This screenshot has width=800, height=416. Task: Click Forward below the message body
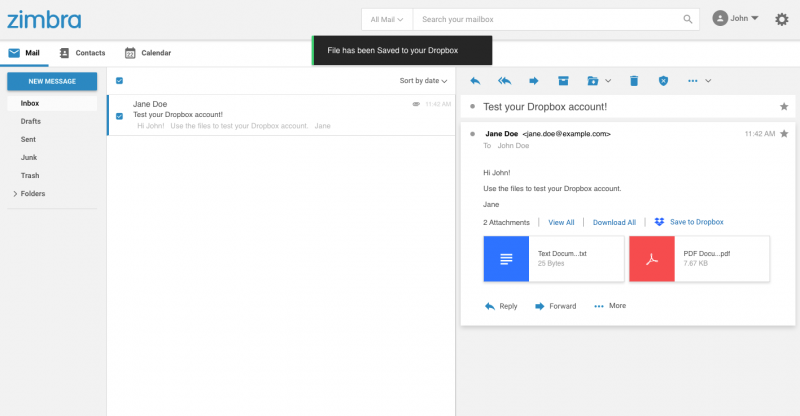556,306
